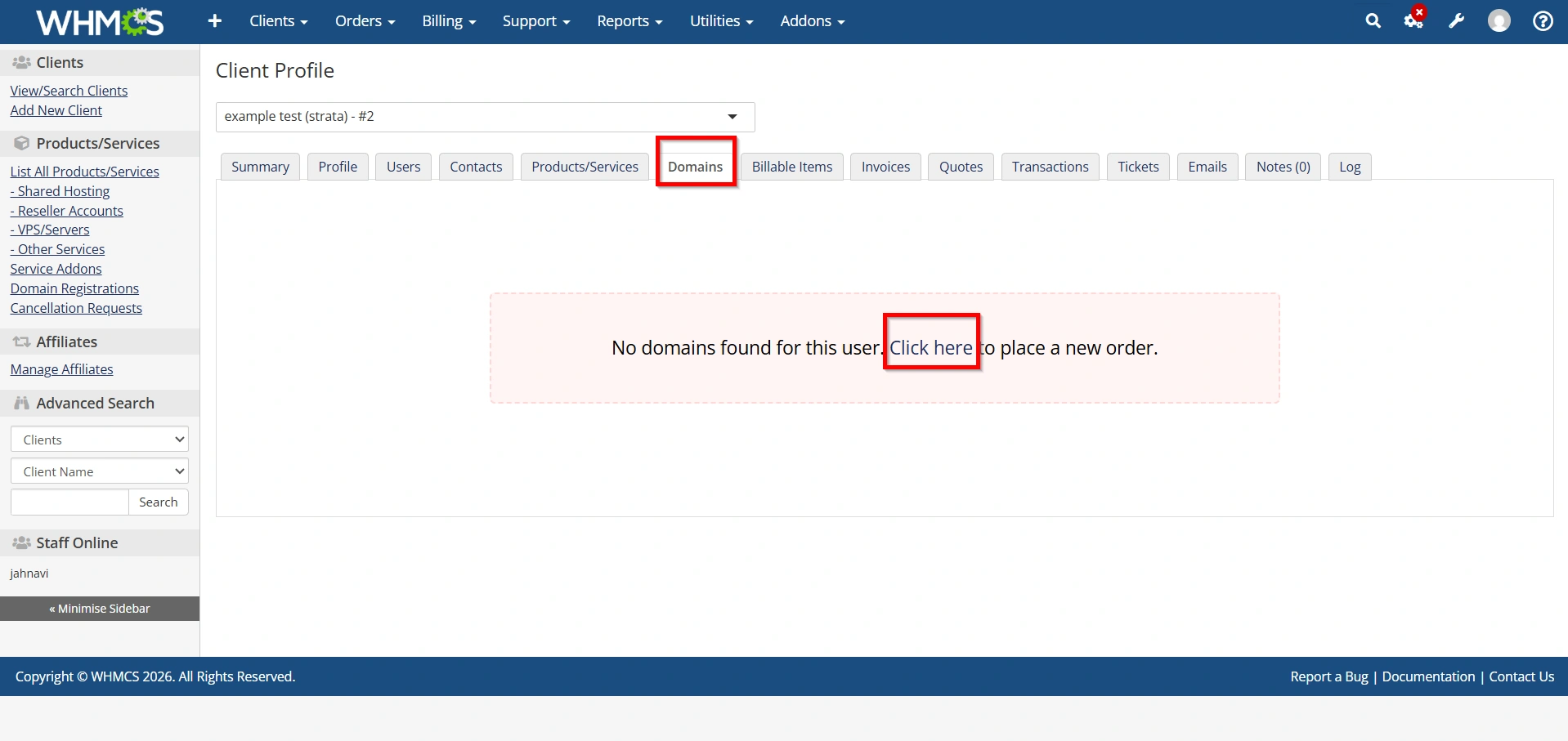Switch to the Profile tab
1568x741 pixels.
click(338, 167)
